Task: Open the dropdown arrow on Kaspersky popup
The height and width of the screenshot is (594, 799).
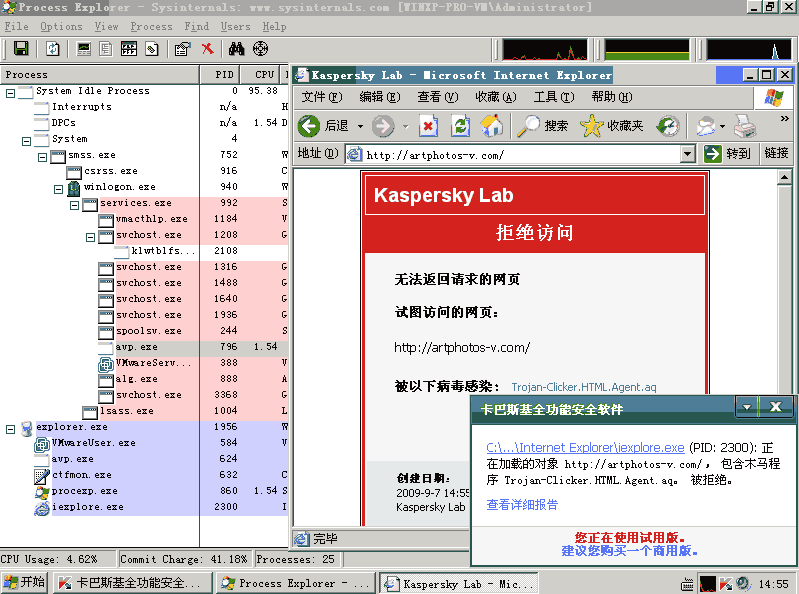Action: (746, 407)
